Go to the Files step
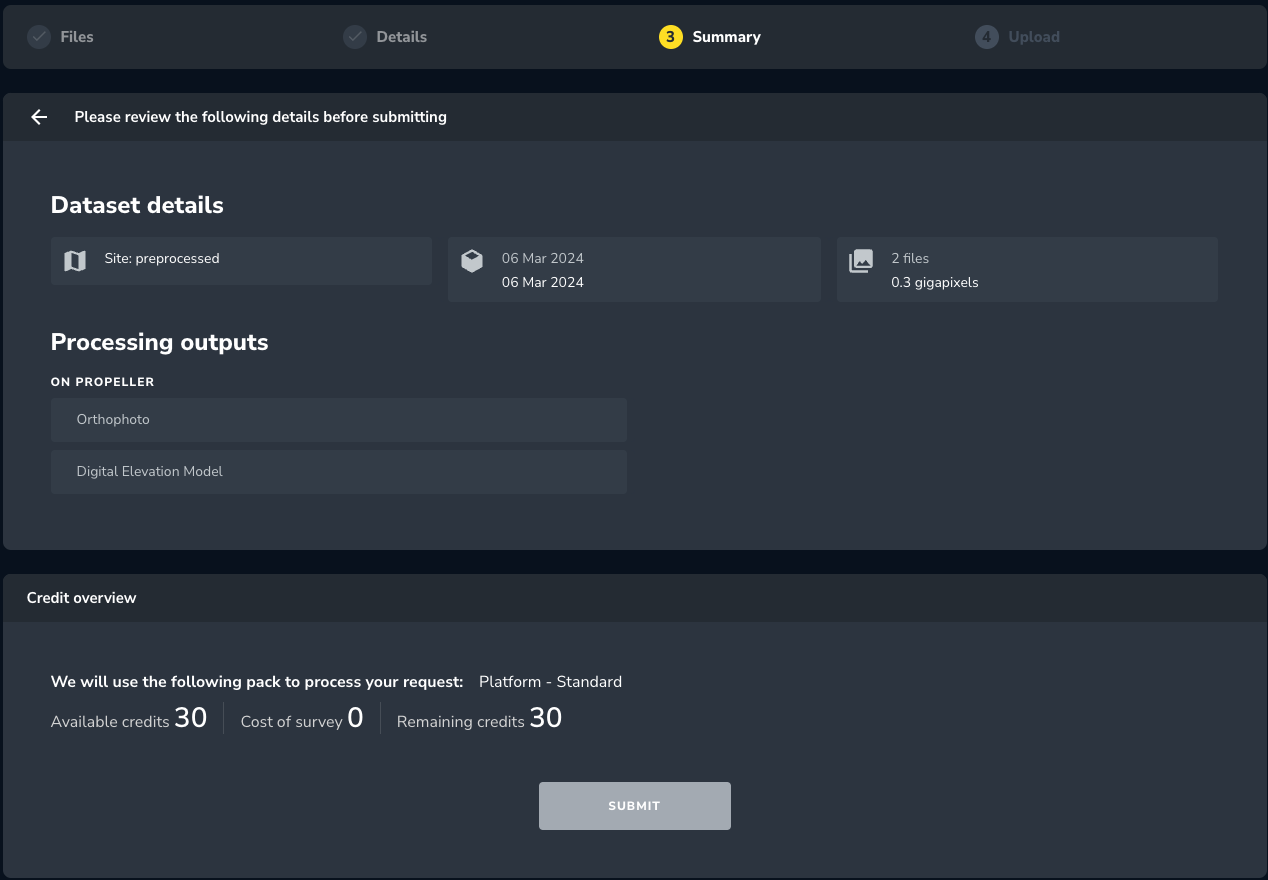The width and height of the screenshot is (1268, 880). (77, 37)
